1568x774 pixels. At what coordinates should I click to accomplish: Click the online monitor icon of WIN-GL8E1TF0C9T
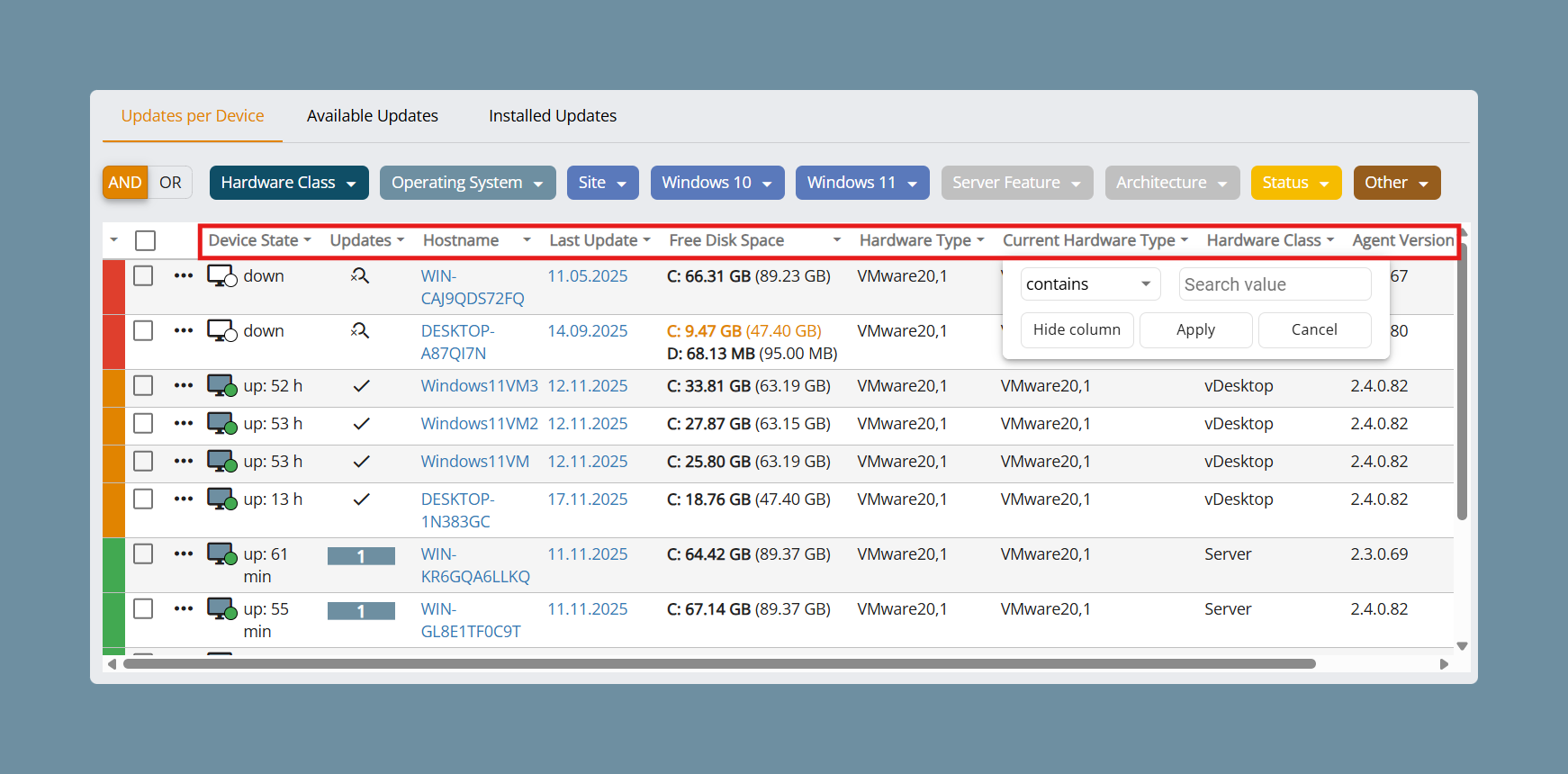[x=221, y=609]
